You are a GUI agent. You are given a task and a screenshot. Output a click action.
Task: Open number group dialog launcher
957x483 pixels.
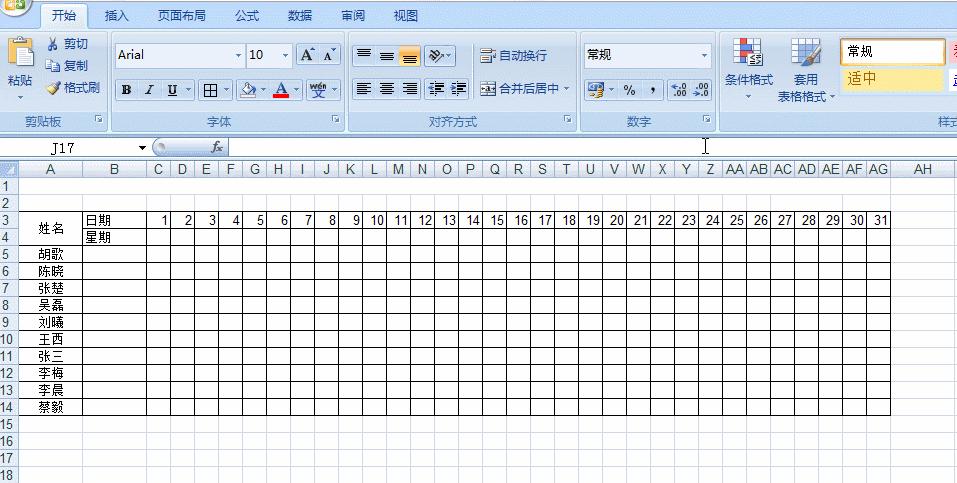pyautogui.click(x=706, y=120)
